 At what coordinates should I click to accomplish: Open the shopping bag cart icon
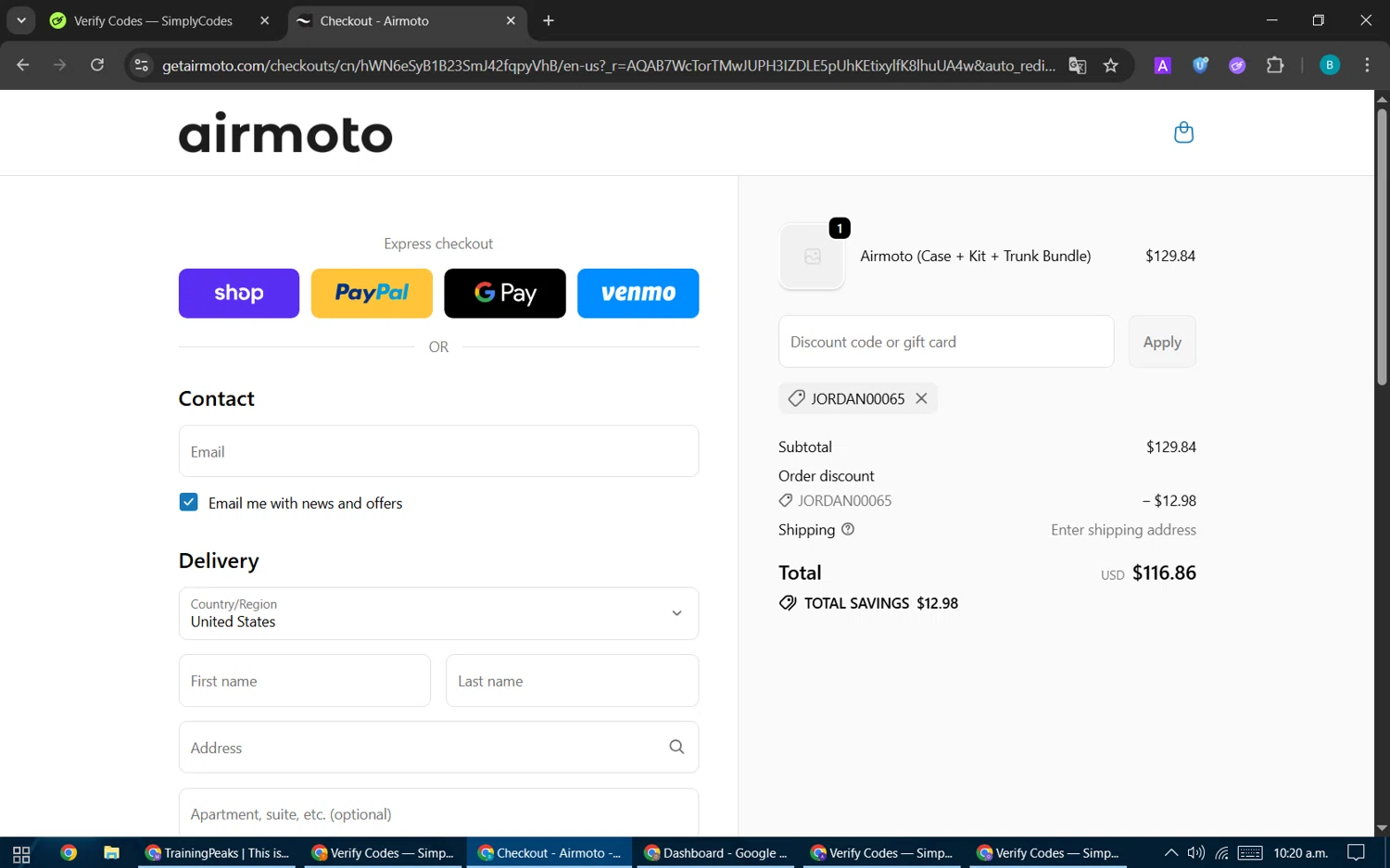(x=1183, y=132)
